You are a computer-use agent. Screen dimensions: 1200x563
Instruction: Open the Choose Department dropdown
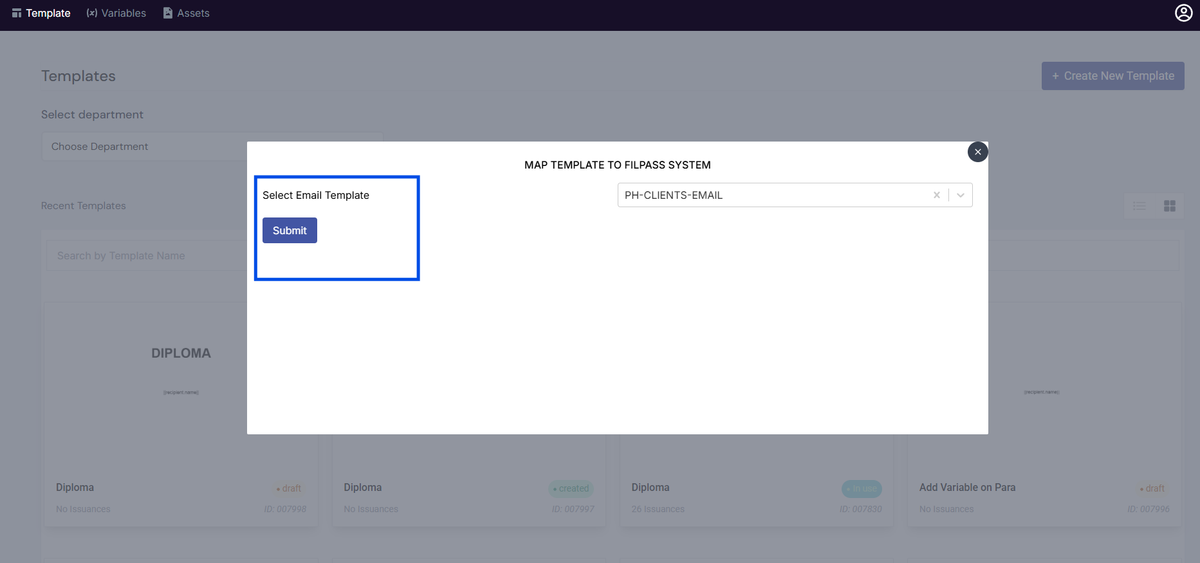[x=211, y=146]
